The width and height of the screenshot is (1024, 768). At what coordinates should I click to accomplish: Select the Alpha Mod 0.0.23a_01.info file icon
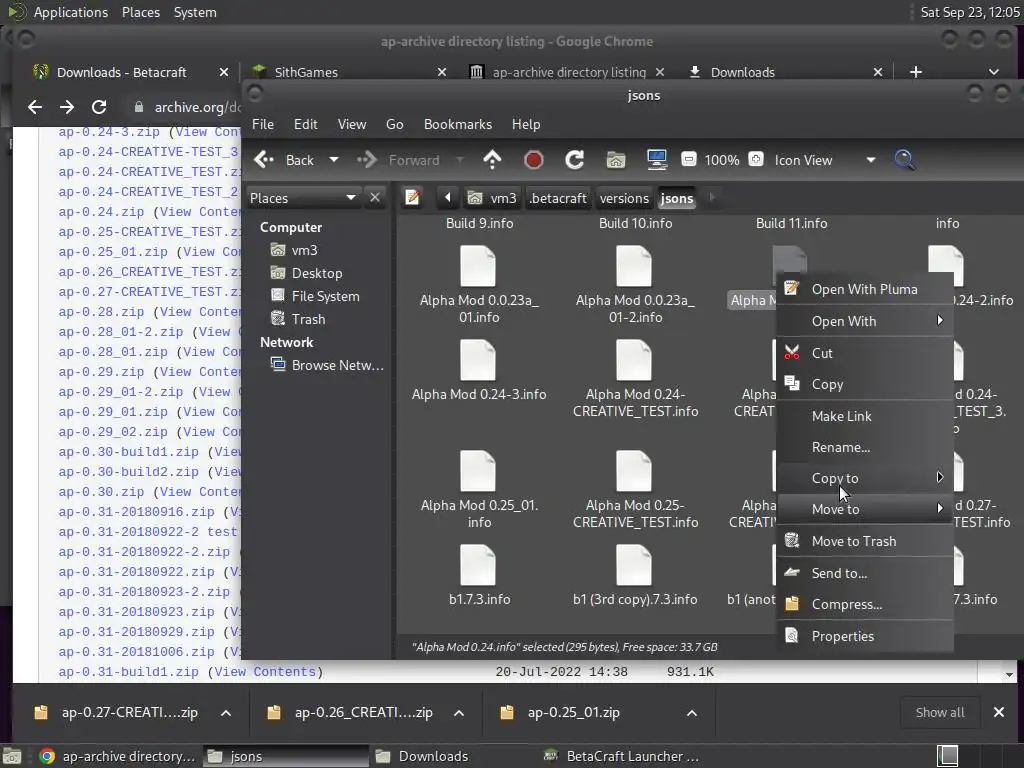(x=478, y=266)
